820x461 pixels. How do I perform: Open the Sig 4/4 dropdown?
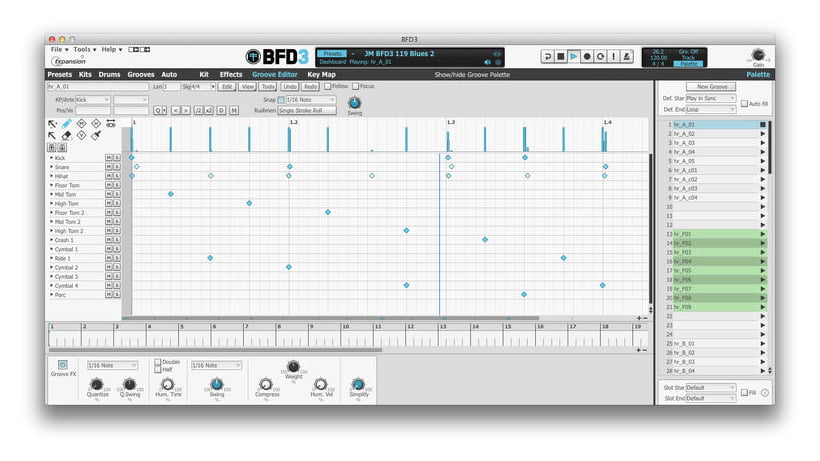click(203, 87)
